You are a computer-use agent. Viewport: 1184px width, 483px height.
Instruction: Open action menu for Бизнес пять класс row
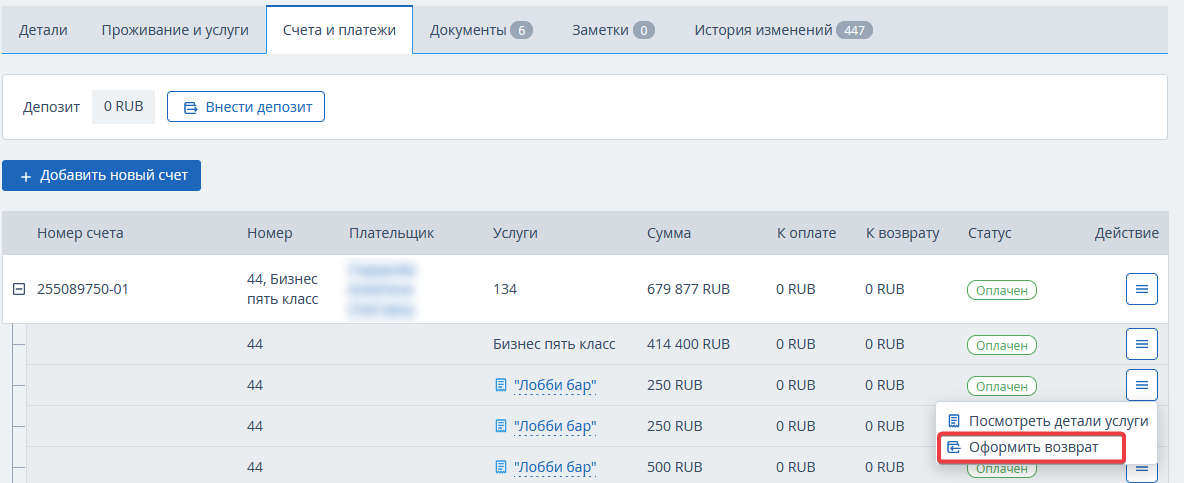click(x=1142, y=344)
